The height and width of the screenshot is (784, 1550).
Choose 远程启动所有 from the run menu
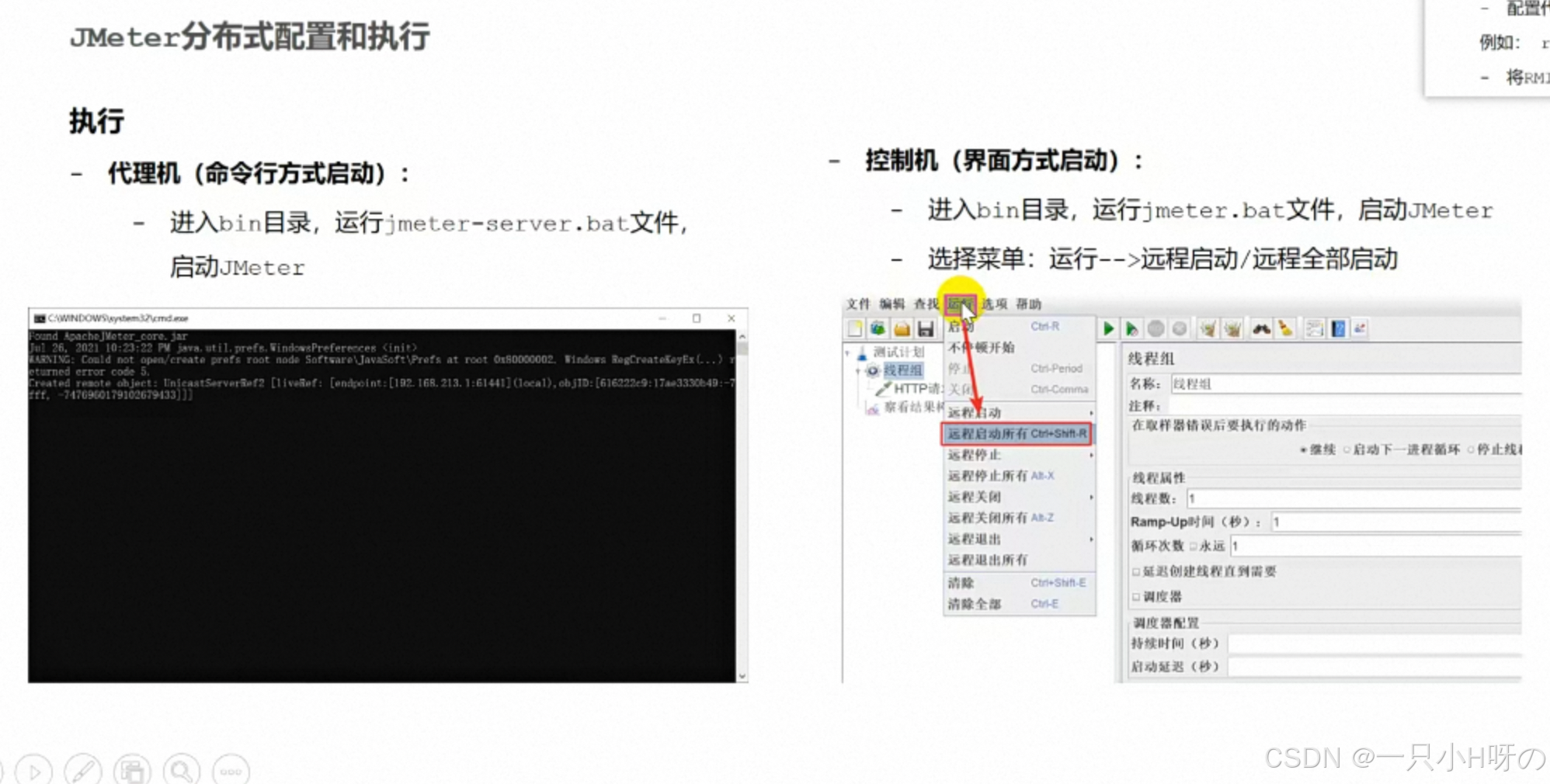click(x=1017, y=433)
